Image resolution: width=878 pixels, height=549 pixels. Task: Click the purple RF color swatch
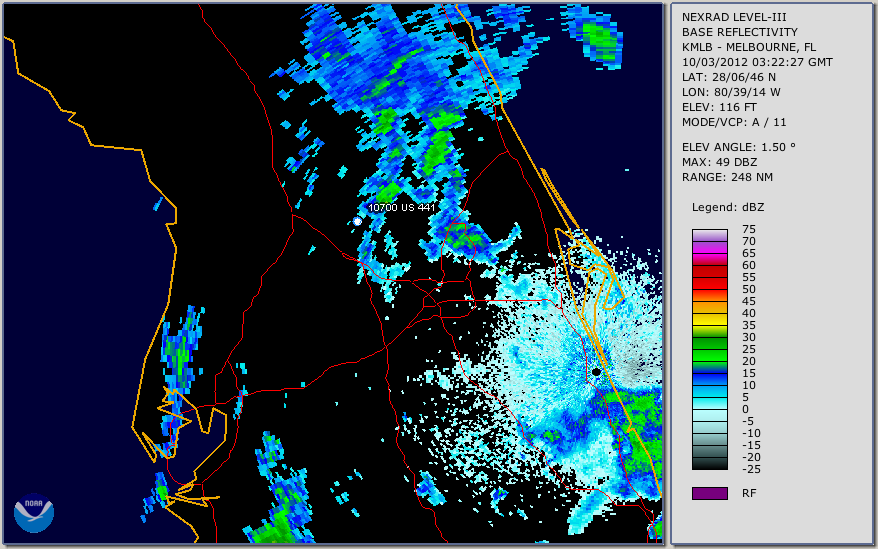coord(709,493)
